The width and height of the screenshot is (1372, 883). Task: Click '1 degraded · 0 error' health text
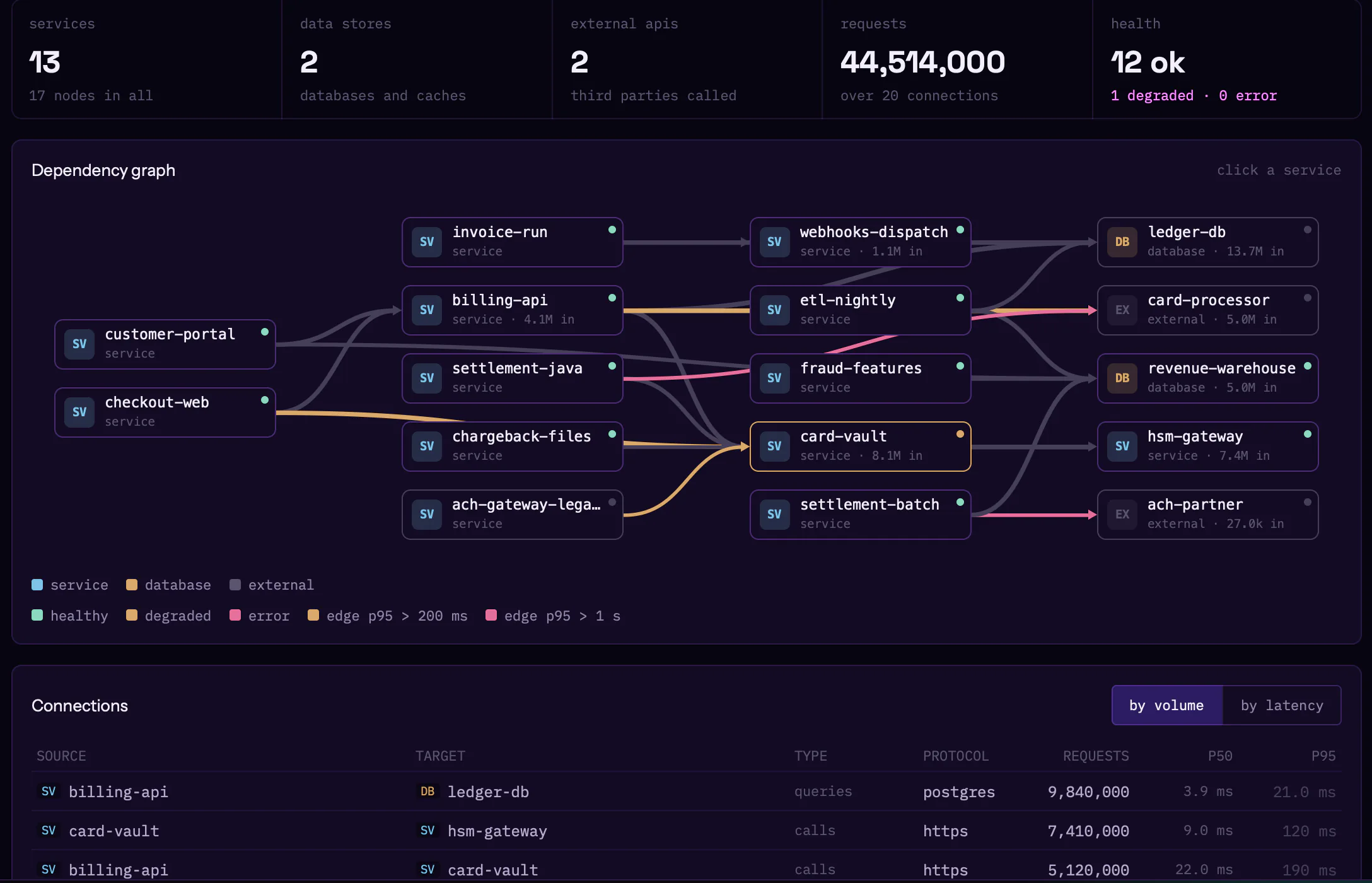pyautogui.click(x=1194, y=95)
